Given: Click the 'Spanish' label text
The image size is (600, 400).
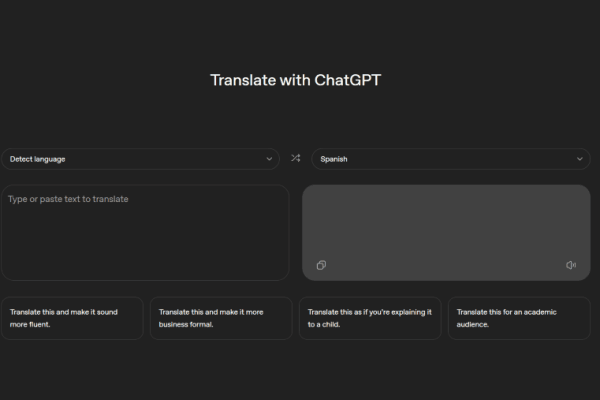Looking at the screenshot, I should (334, 159).
